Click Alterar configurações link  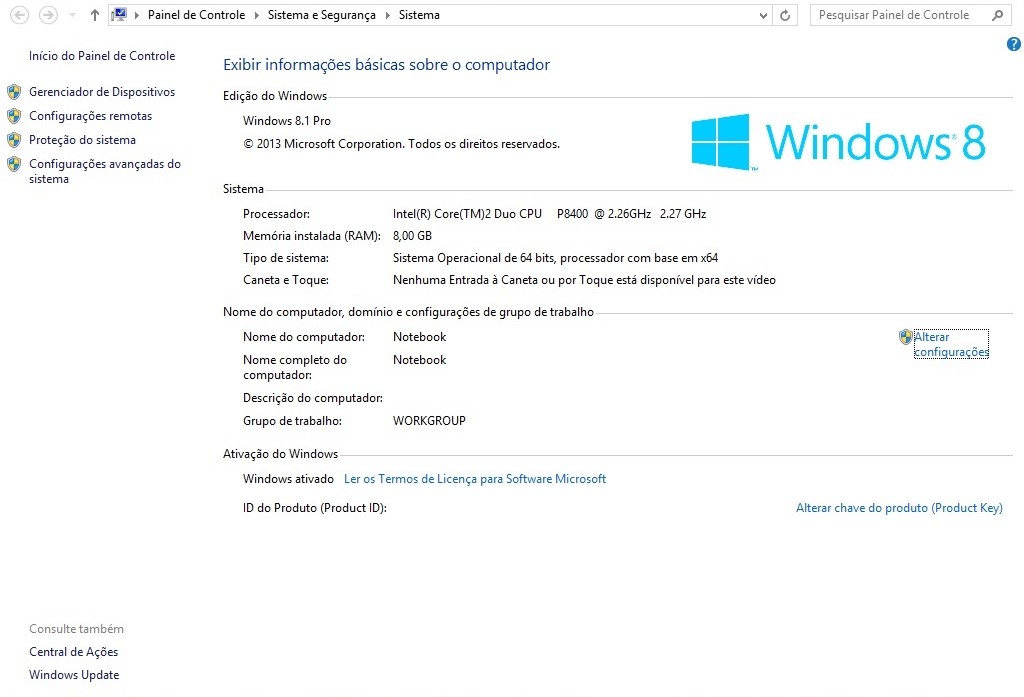tap(951, 344)
